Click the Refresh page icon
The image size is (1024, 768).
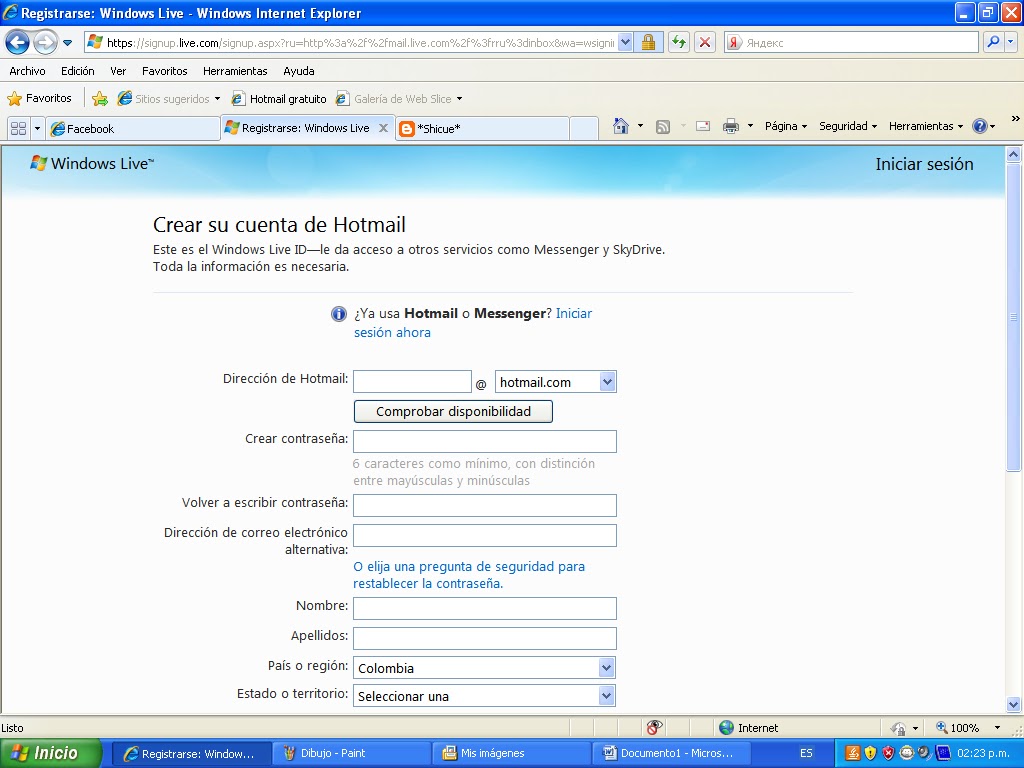click(679, 42)
